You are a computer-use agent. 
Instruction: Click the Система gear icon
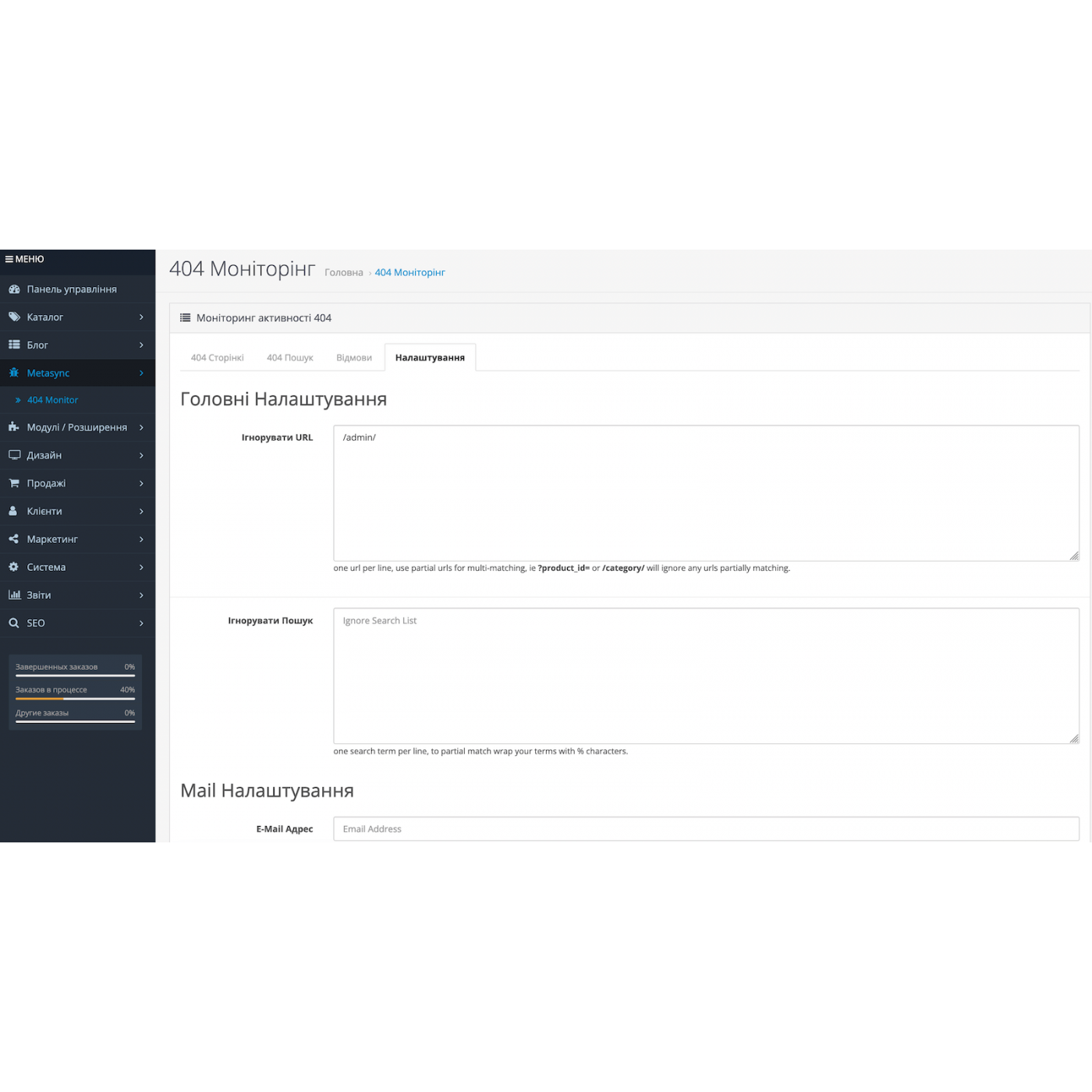(14, 567)
